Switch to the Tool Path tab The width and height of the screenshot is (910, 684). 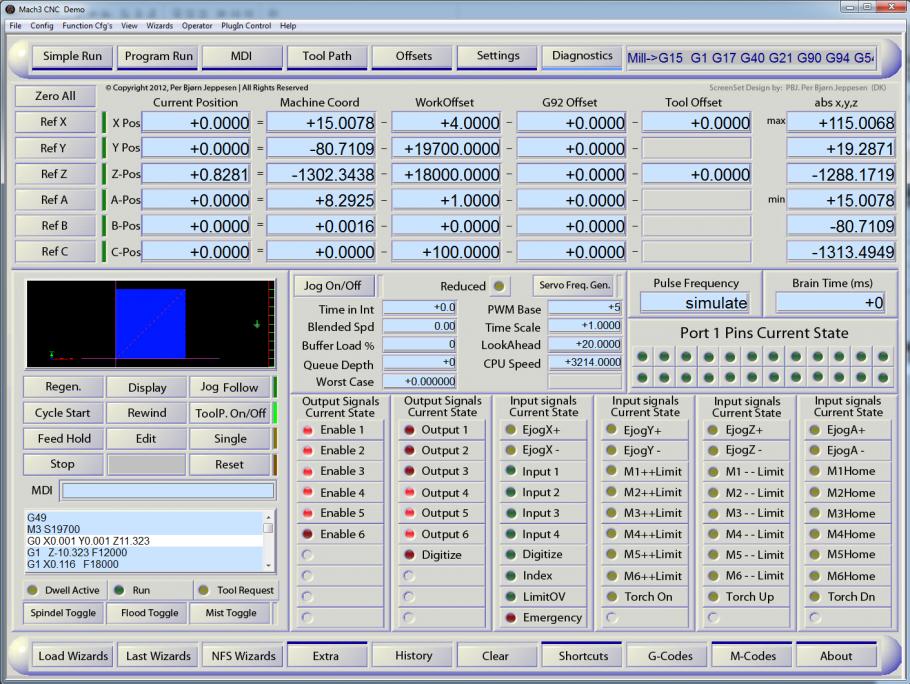pos(327,57)
